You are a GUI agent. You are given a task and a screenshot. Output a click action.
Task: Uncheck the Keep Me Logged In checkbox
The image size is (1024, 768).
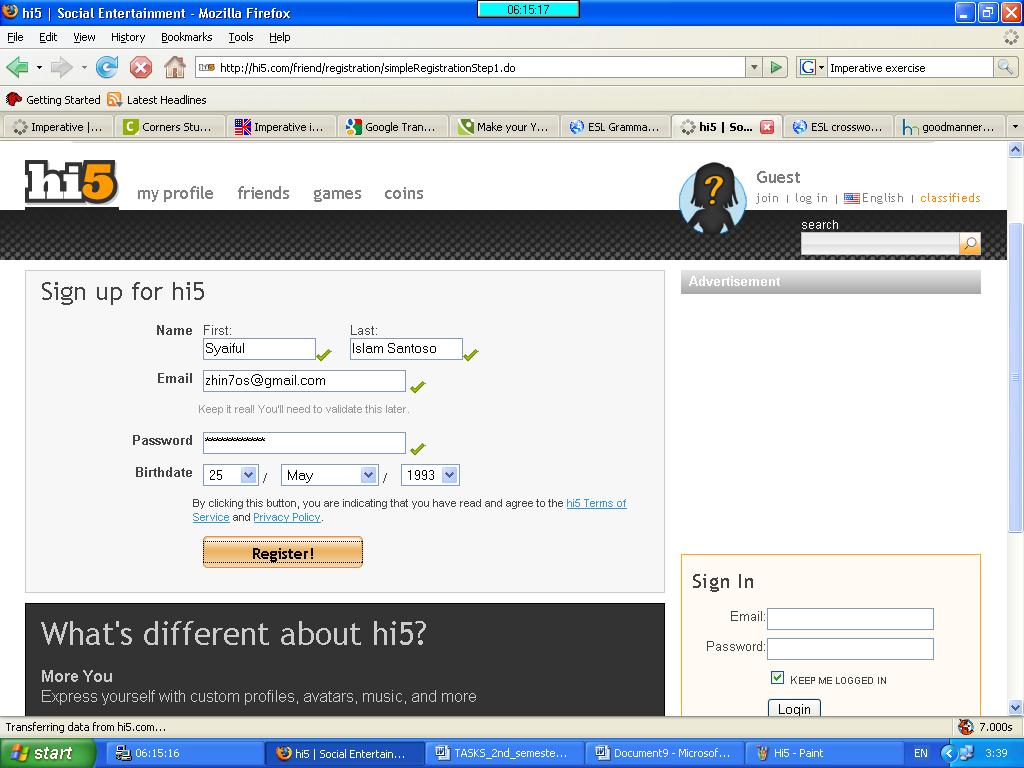pyautogui.click(x=777, y=677)
